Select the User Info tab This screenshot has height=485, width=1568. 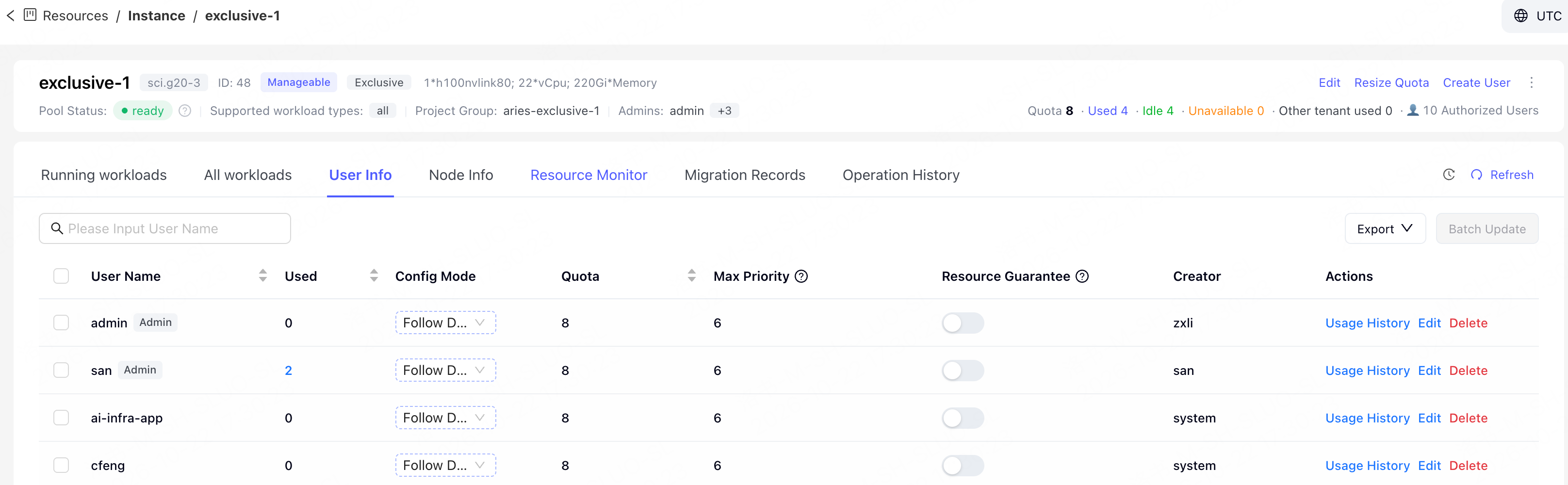tap(360, 175)
